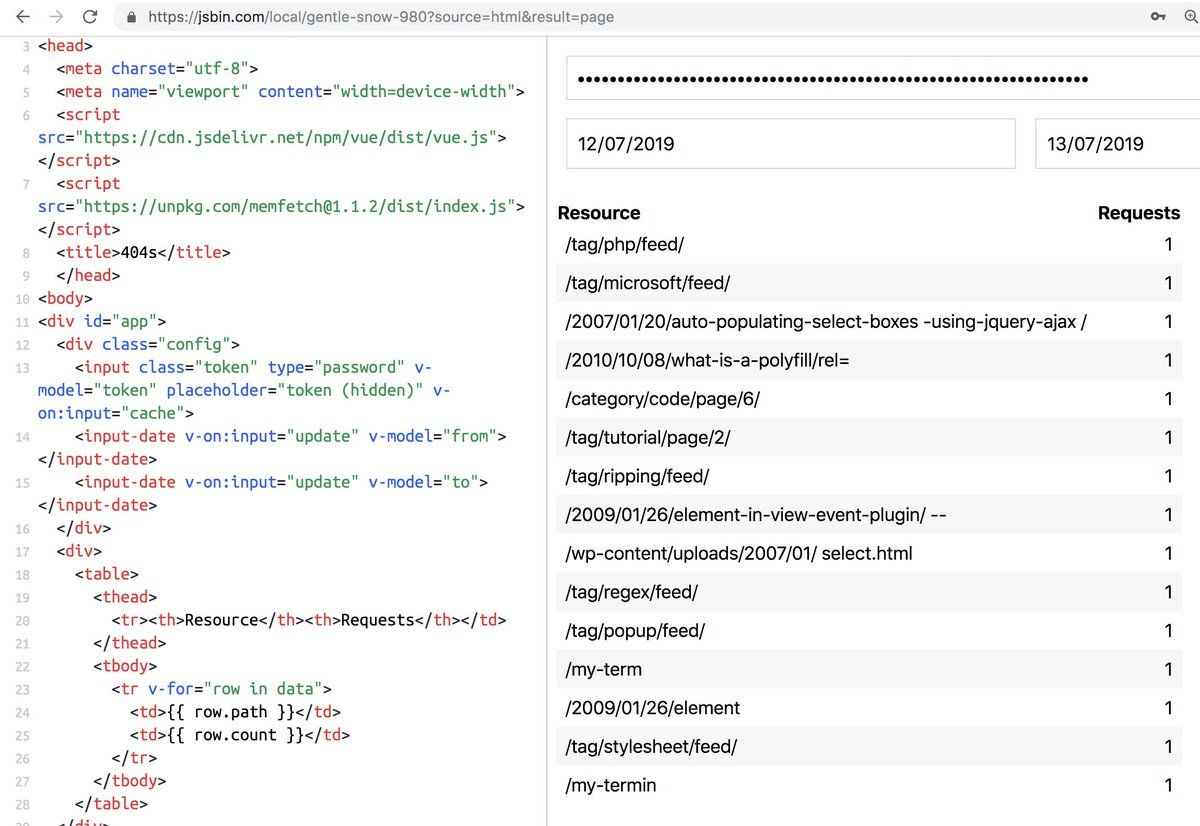Click the hidden token password field
This screenshot has height=826, width=1200.
point(880,79)
